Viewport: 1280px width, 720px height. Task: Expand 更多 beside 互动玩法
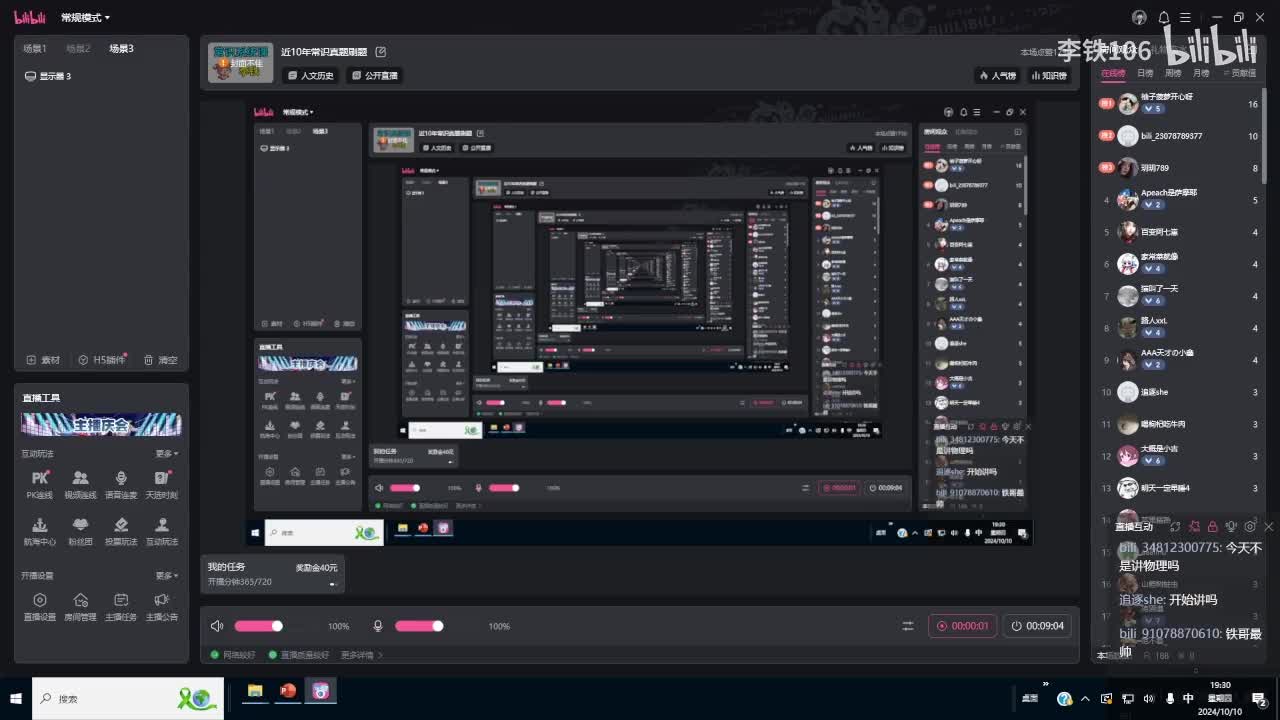point(167,454)
